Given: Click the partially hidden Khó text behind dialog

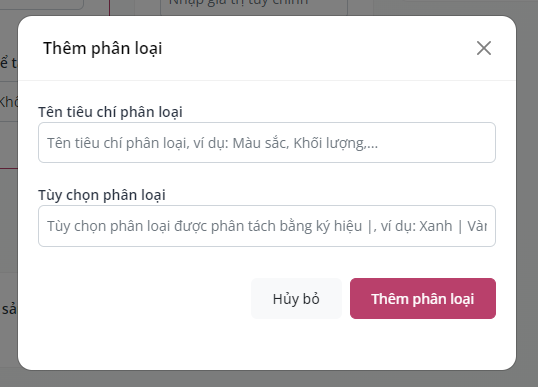Looking at the screenshot, I should (x=9, y=102).
